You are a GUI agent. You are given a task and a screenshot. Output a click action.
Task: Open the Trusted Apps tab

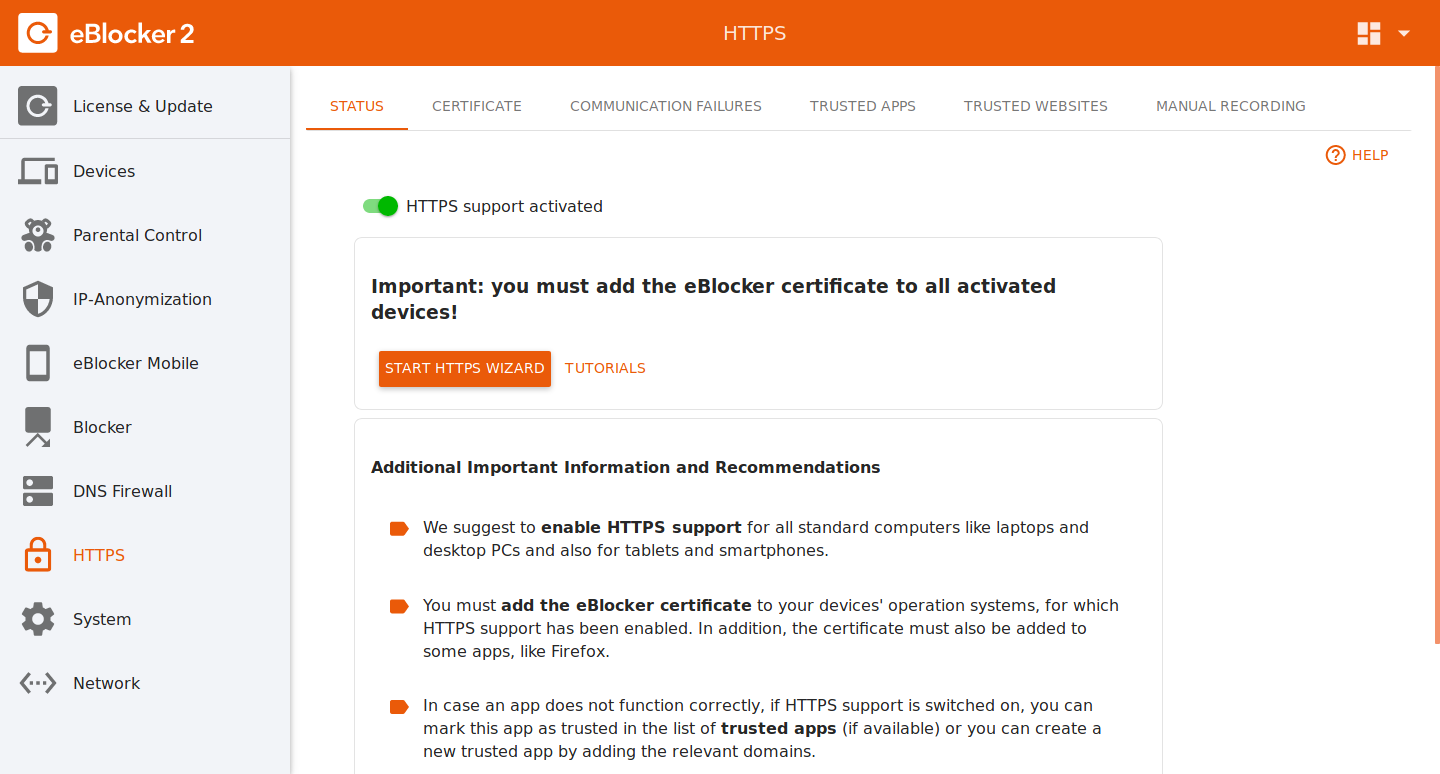coord(863,106)
